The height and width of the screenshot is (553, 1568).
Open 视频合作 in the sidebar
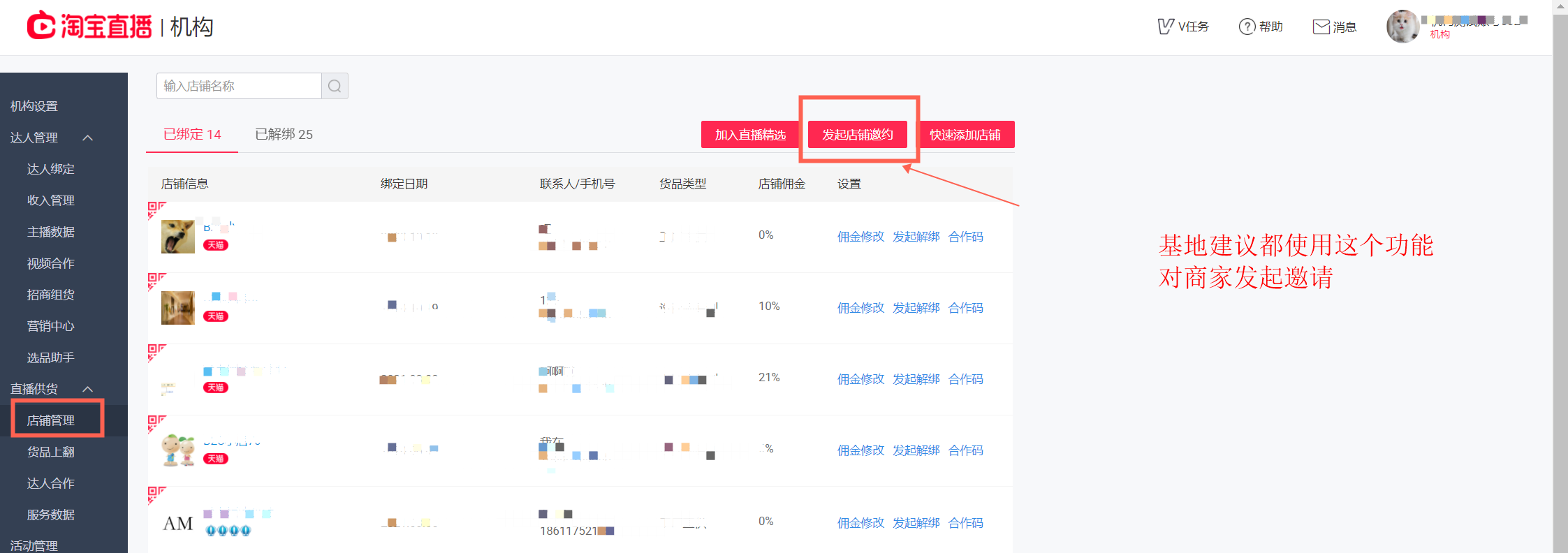coord(51,263)
